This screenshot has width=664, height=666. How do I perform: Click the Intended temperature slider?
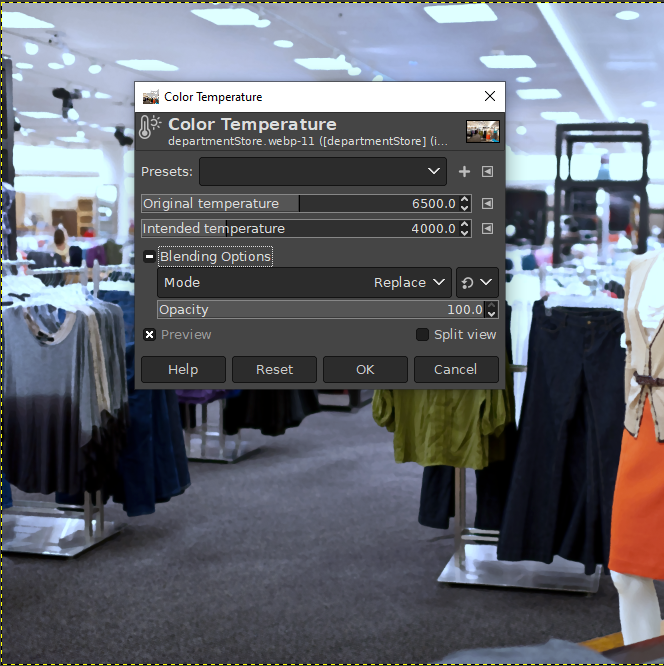point(306,229)
